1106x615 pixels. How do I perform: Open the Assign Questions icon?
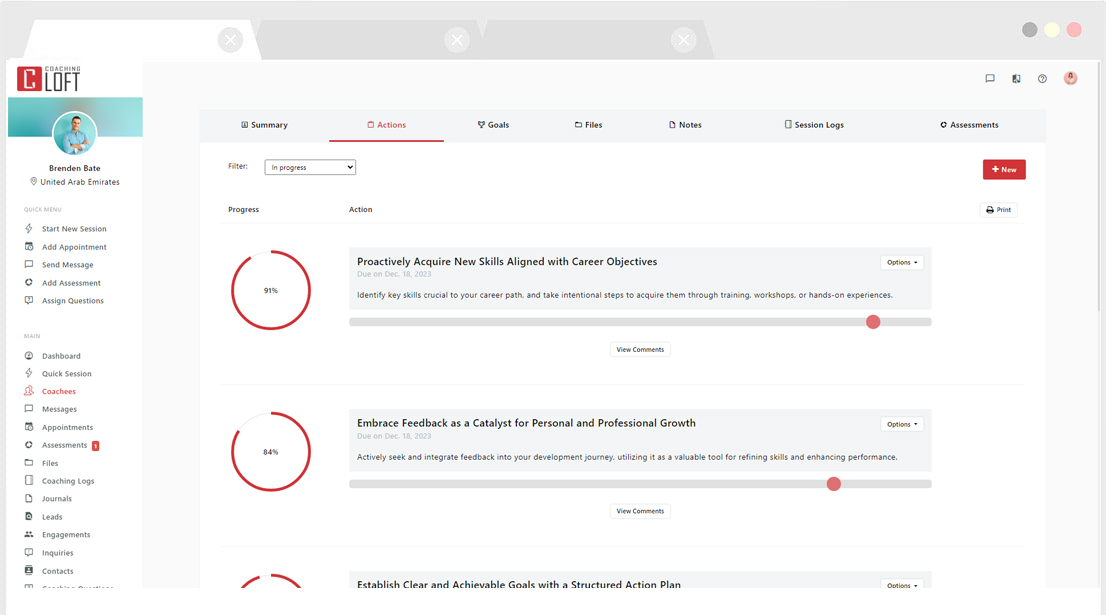coord(29,300)
